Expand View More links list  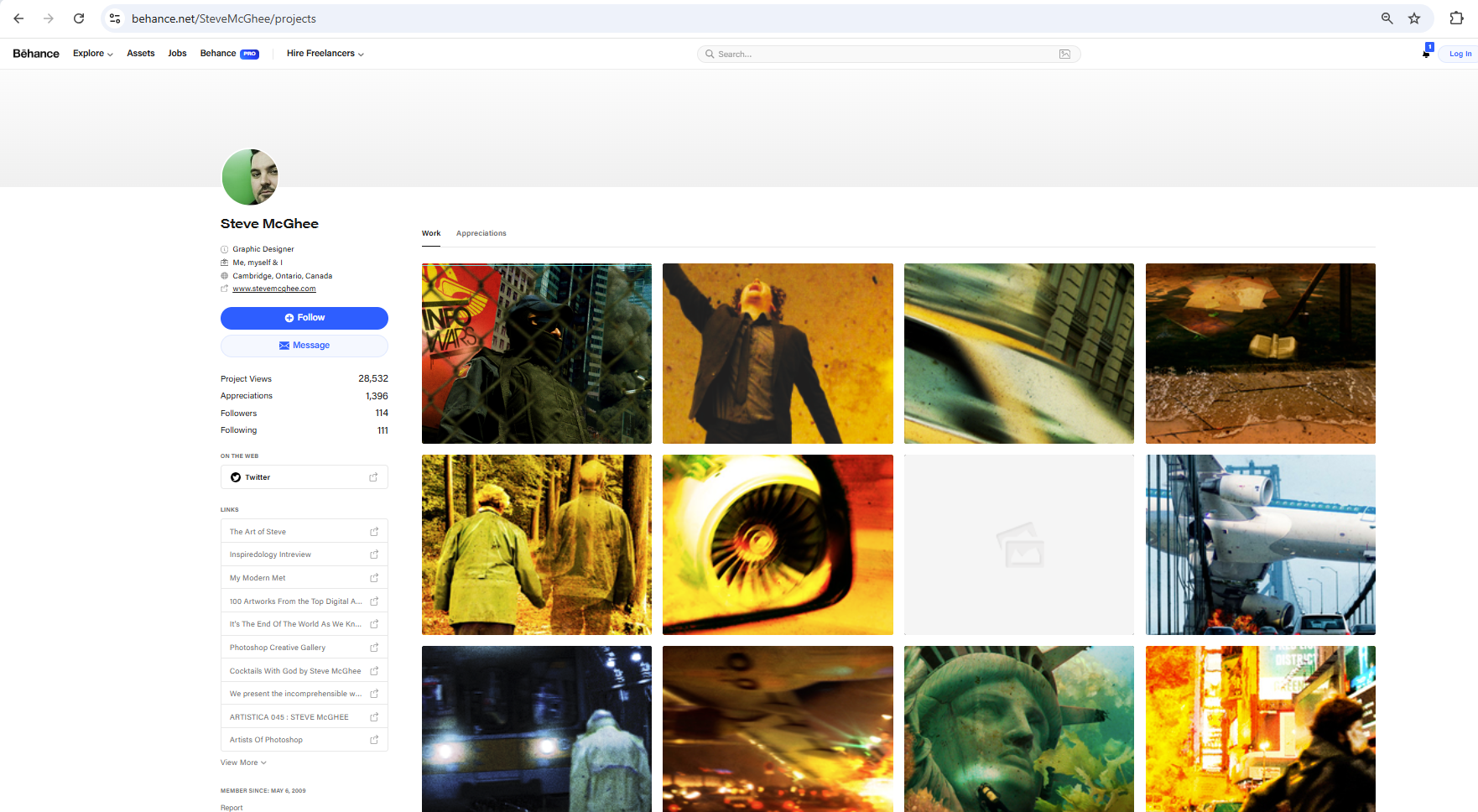pos(243,763)
